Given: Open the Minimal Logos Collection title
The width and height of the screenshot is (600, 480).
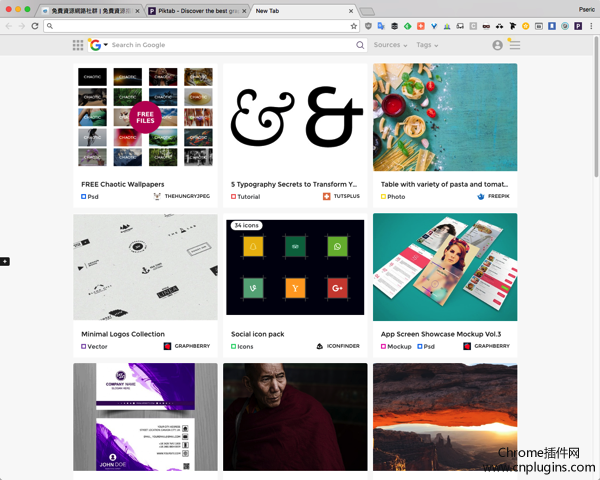Looking at the screenshot, I should coord(123,334).
